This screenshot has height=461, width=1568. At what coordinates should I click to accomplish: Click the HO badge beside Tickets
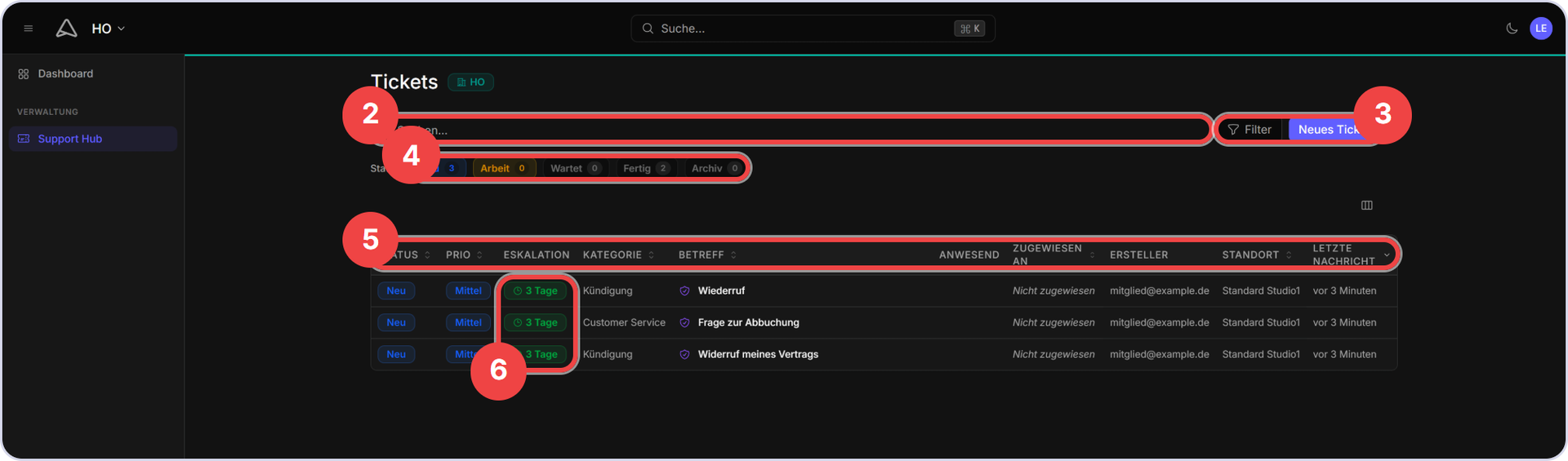(471, 82)
